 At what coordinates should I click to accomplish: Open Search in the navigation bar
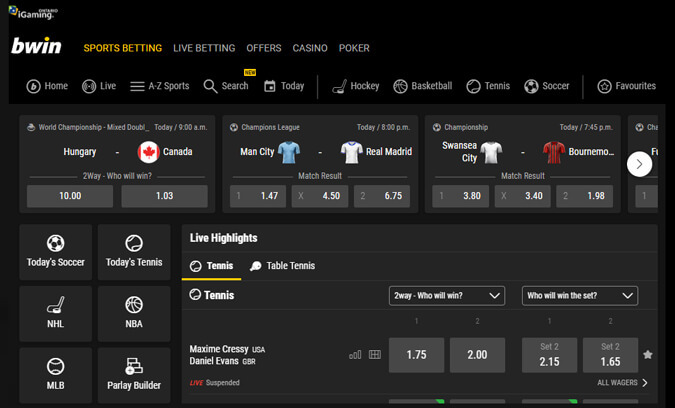226,86
